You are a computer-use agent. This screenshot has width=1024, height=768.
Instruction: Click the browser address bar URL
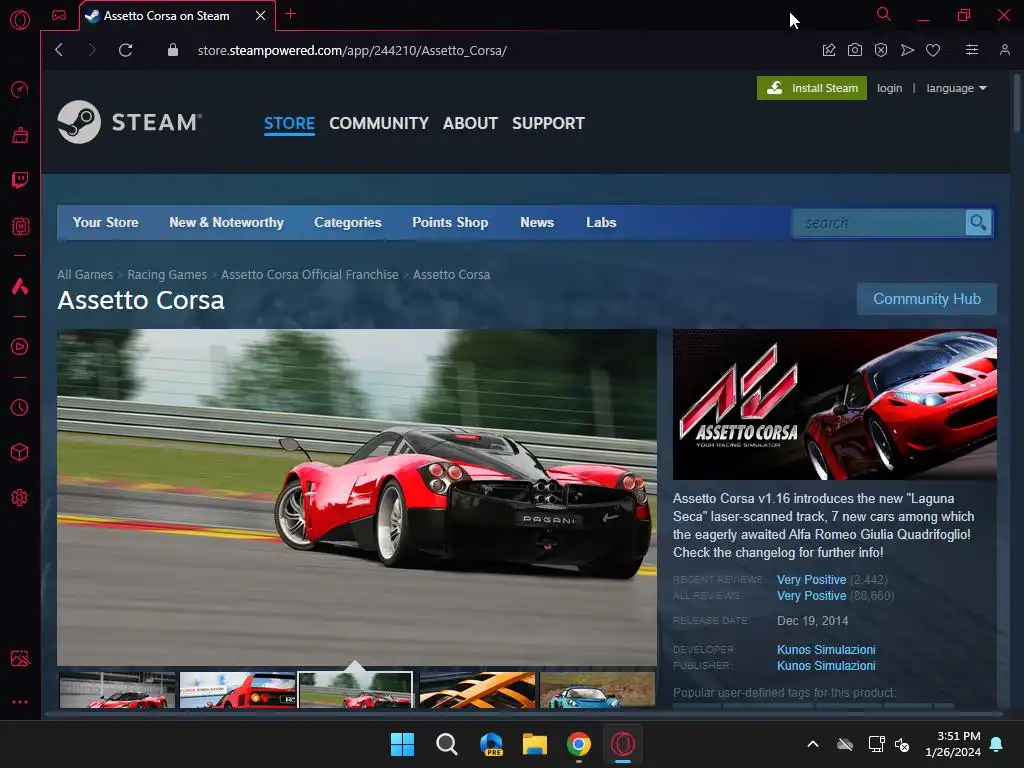[352, 50]
